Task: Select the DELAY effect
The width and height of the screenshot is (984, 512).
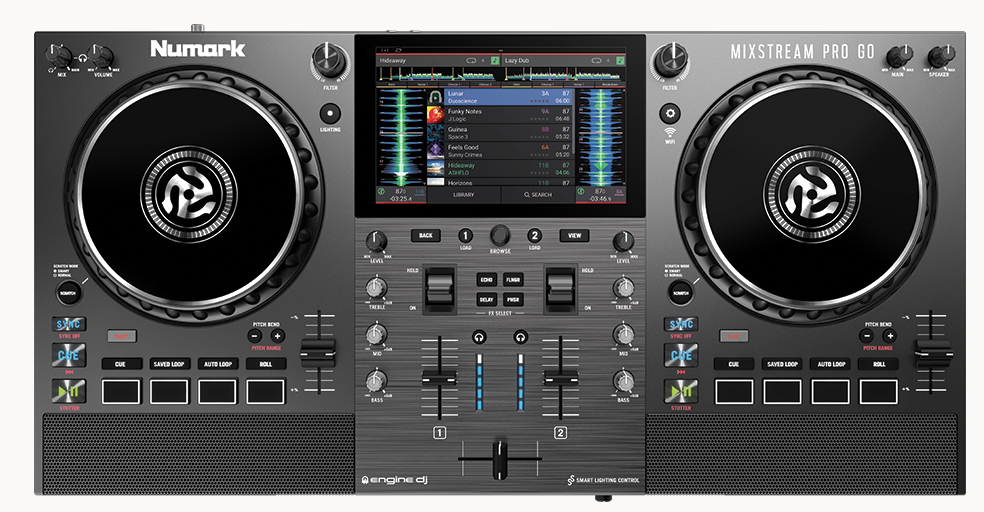Action: click(486, 300)
